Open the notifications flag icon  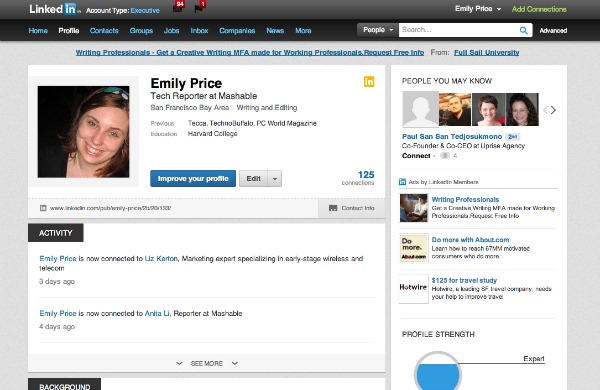click(199, 7)
